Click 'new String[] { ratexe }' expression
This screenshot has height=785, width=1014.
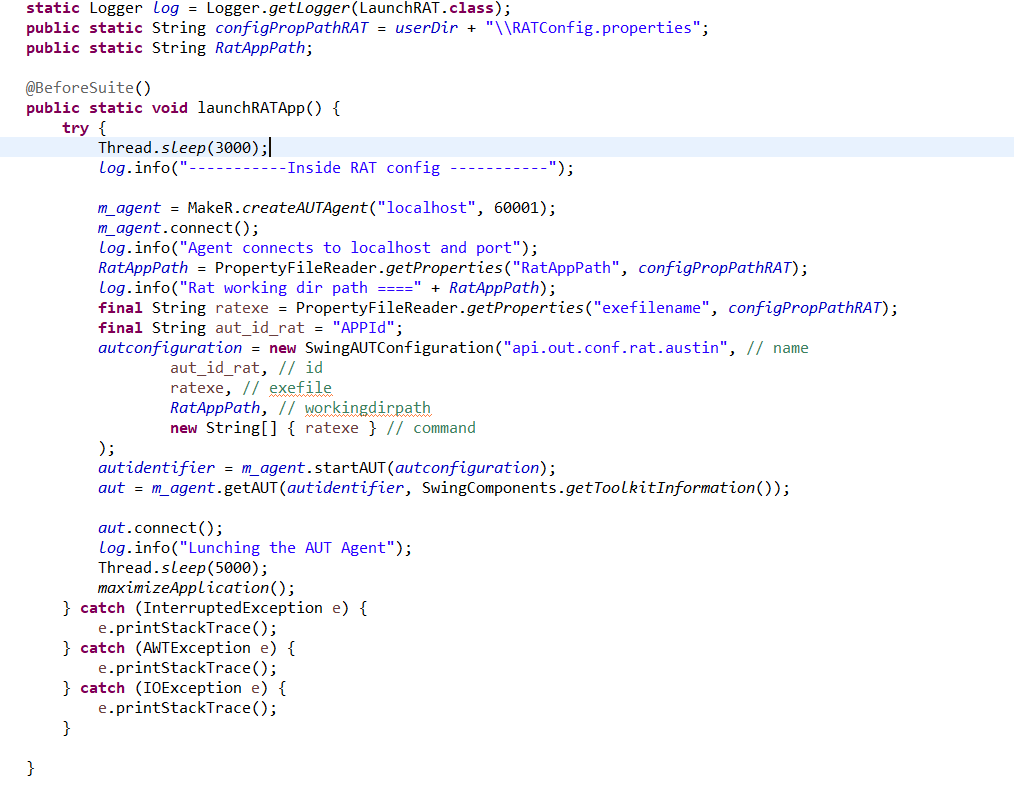click(x=273, y=428)
